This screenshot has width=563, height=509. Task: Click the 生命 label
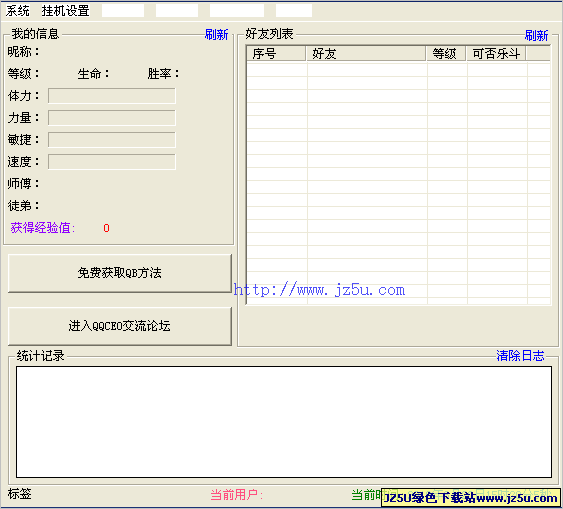(x=93, y=74)
